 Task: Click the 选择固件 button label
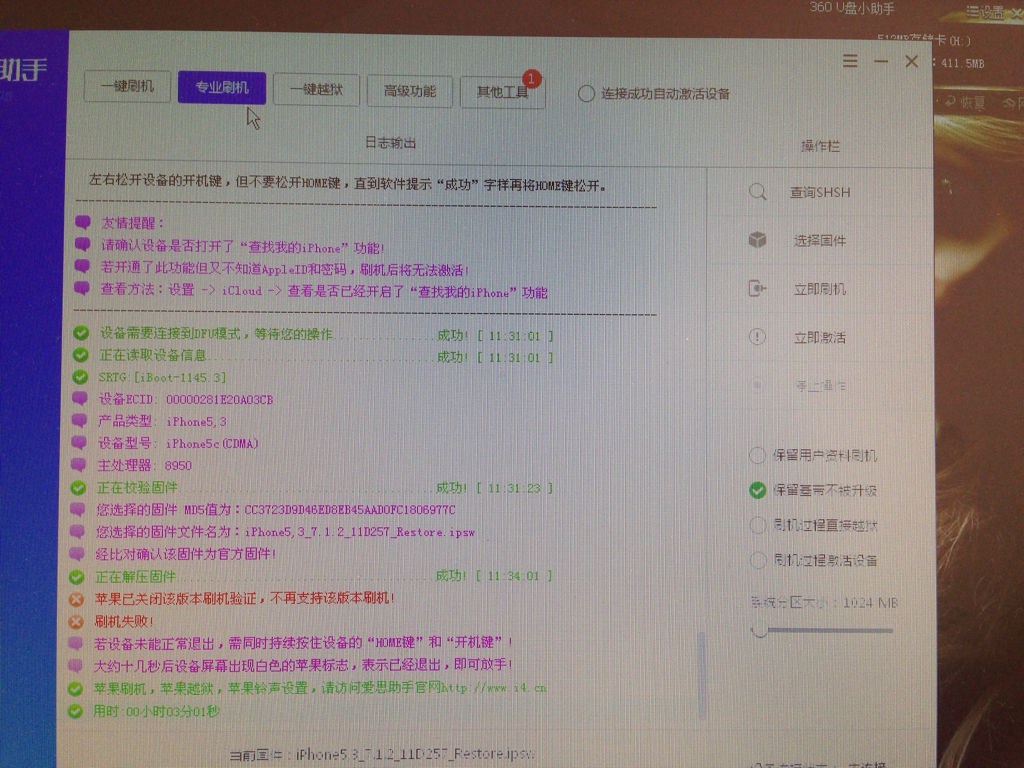[820, 241]
